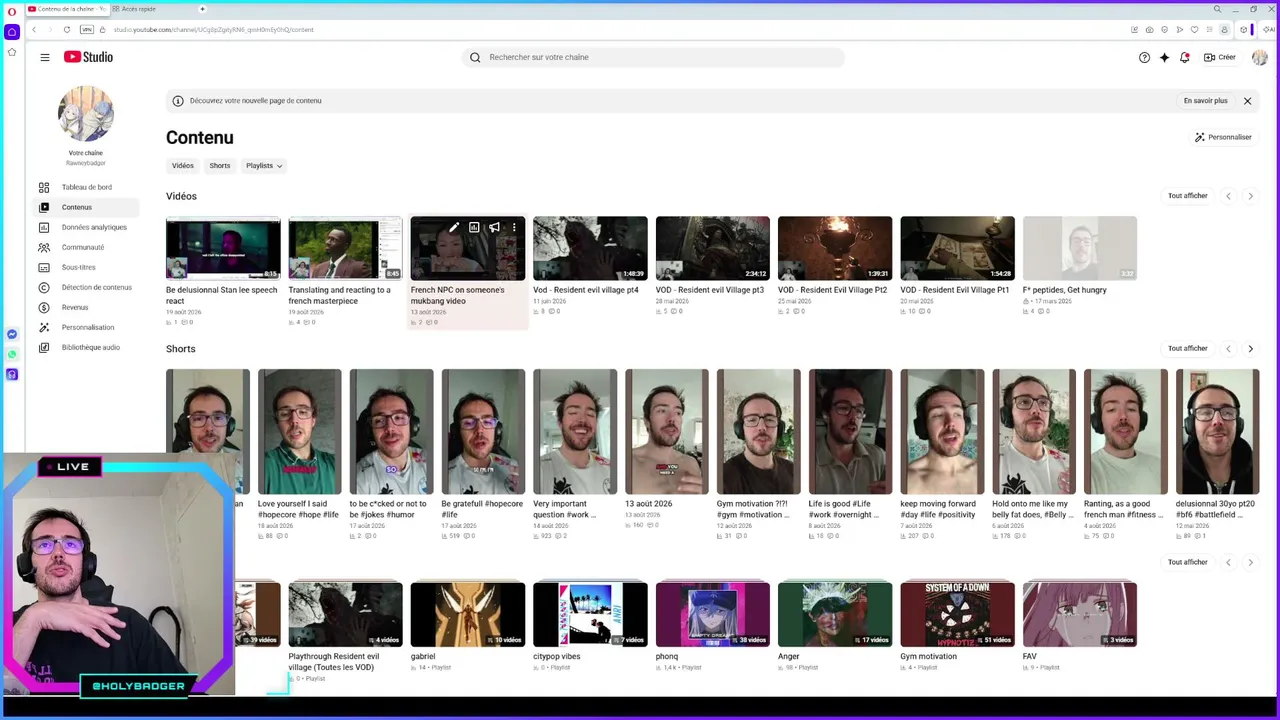The image size is (1280, 720).
Task: Select the Shorts filter chip
Action: tap(220, 166)
